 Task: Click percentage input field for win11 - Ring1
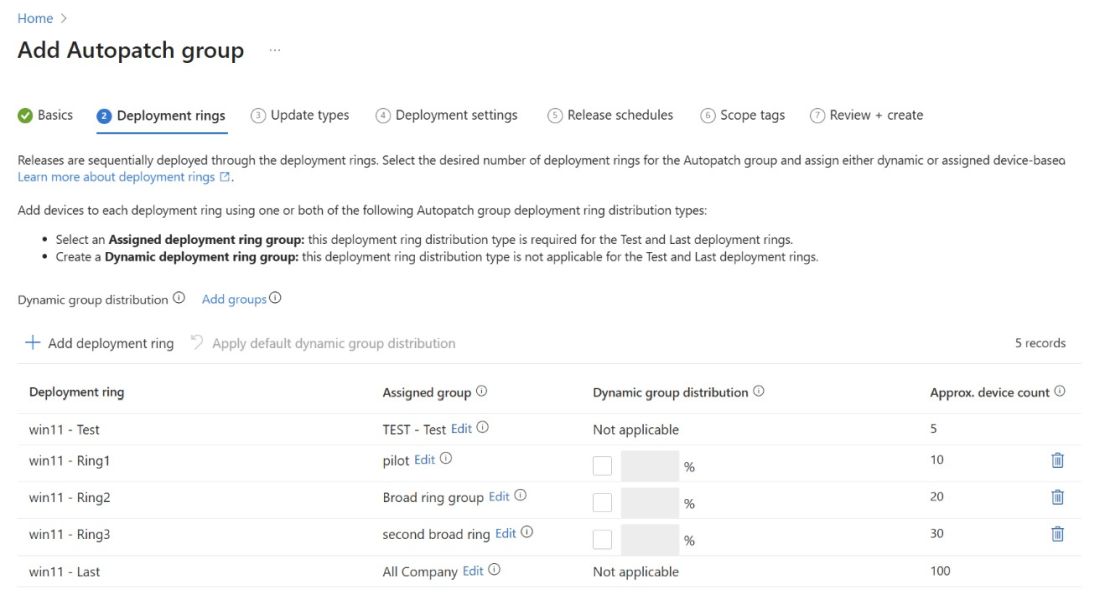point(650,466)
